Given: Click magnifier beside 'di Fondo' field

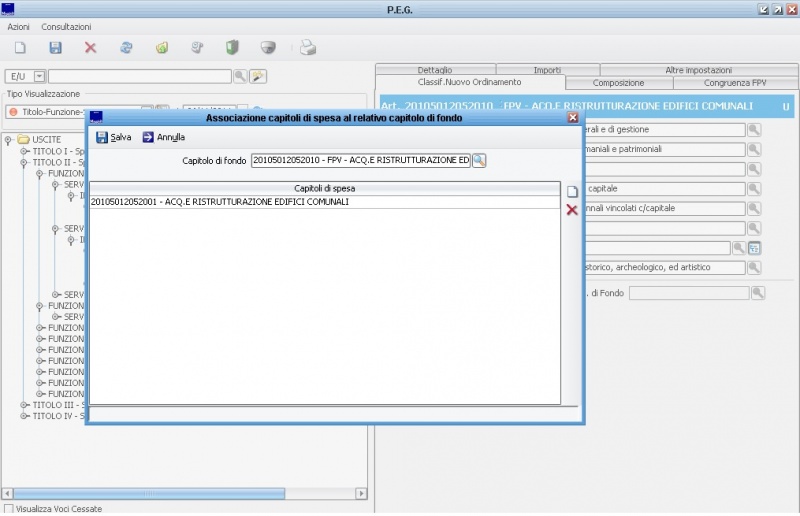Looking at the screenshot, I should (758, 293).
